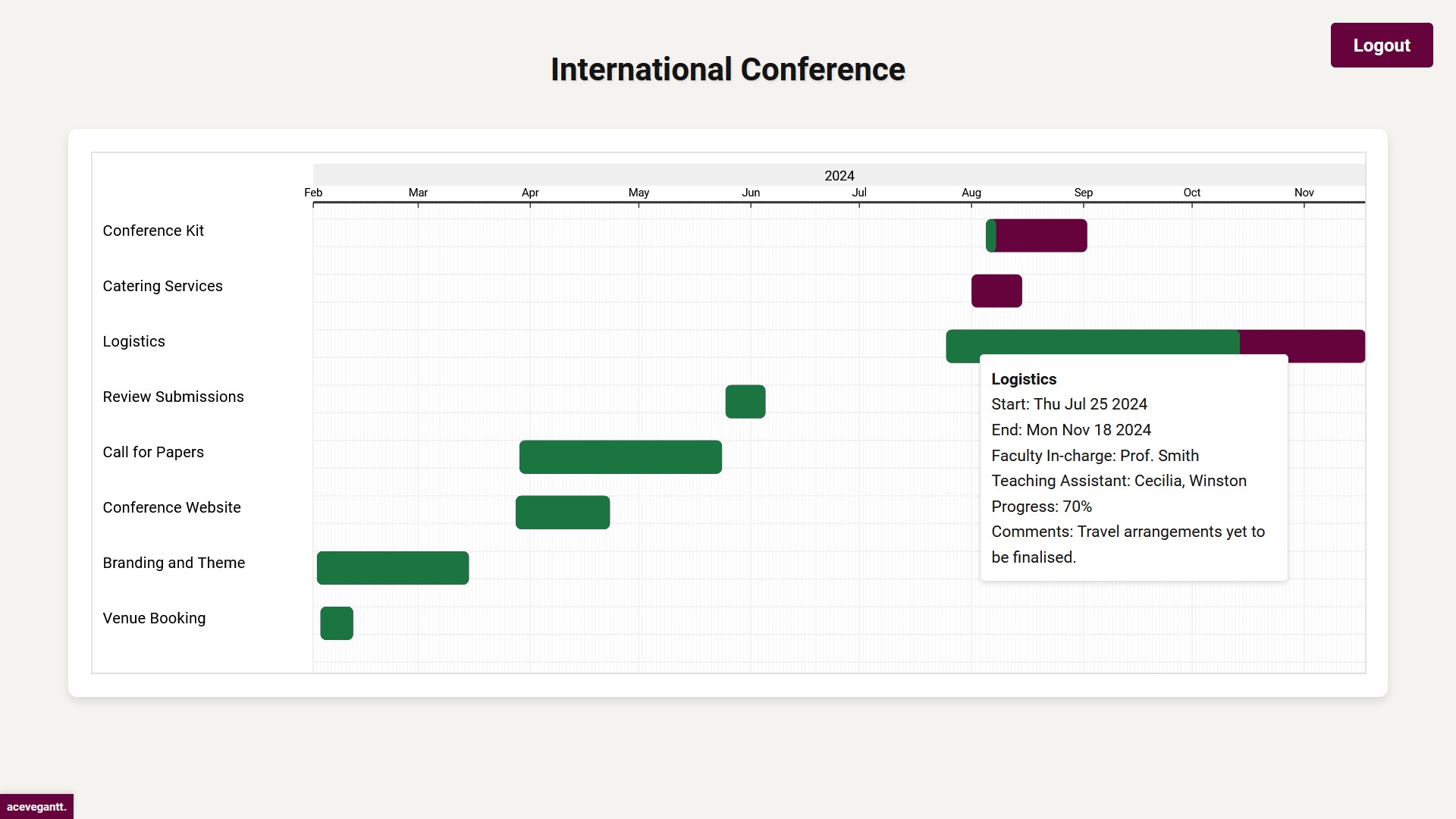Click the 'Progress: 70%' text
The height and width of the screenshot is (819, 1456).
[1041, 507]
